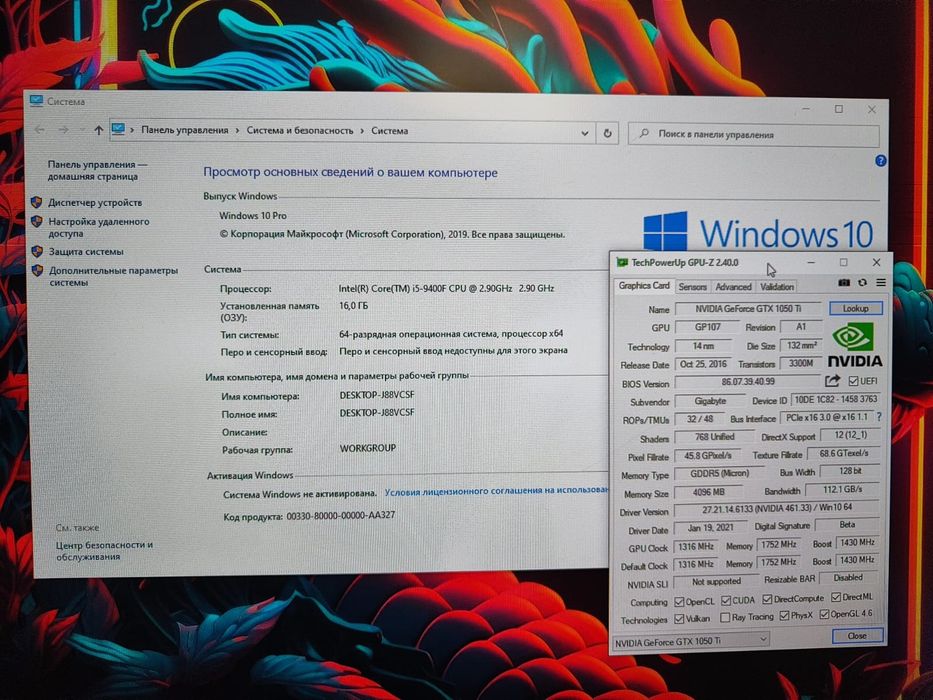Click the Bus Interface question mark icon
The width and height of the screenshot is (933, 700).
tap(879, 417)
